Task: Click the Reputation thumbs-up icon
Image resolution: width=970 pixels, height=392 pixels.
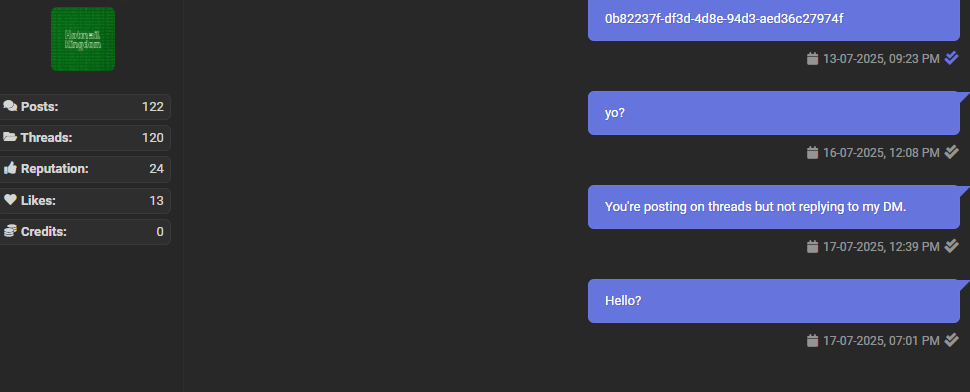Action: [10, 168]
